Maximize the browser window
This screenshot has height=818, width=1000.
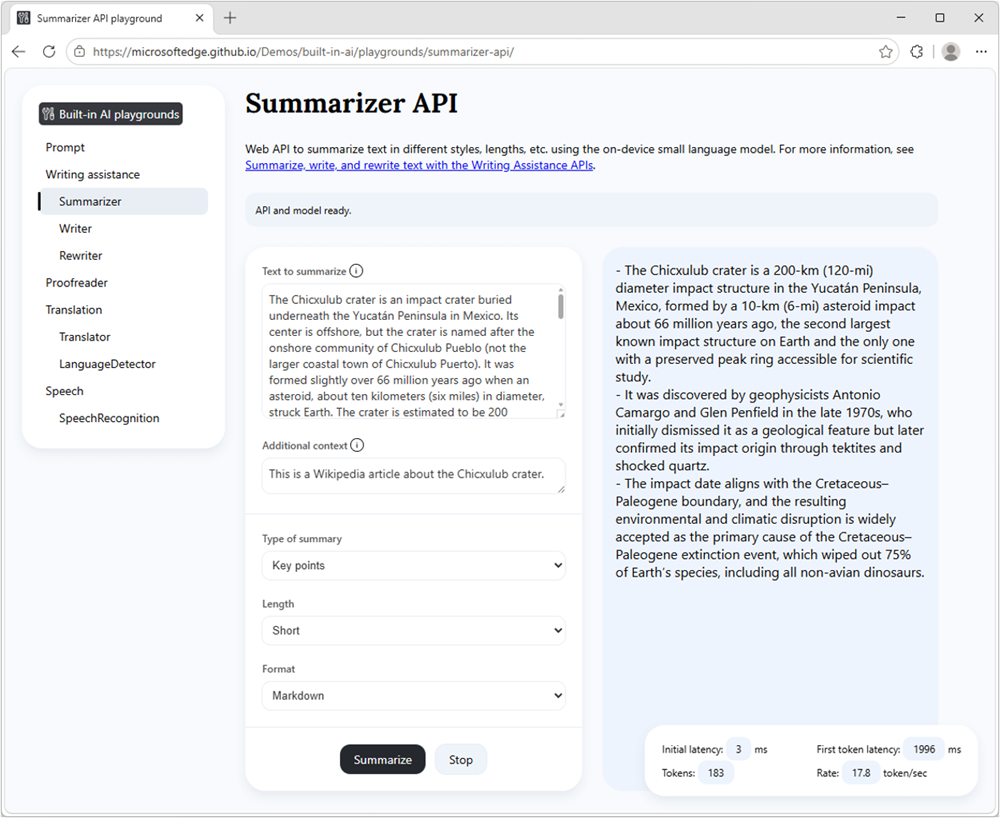coord(939,18)
